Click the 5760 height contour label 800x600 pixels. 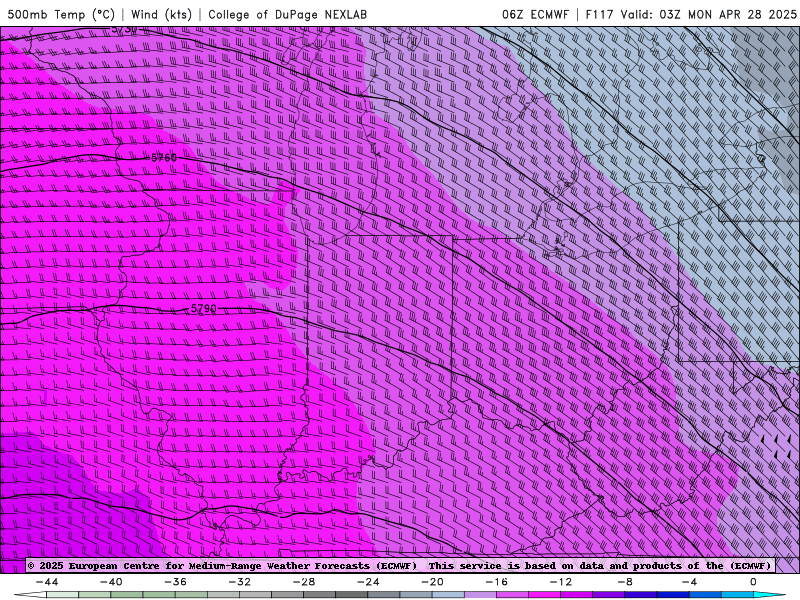coord(164,158)
